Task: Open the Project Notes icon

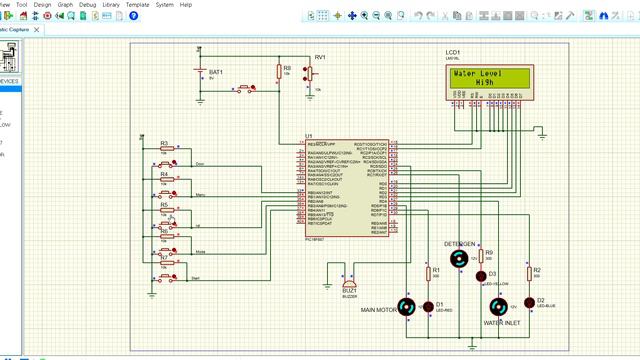Action: (119, 16)
